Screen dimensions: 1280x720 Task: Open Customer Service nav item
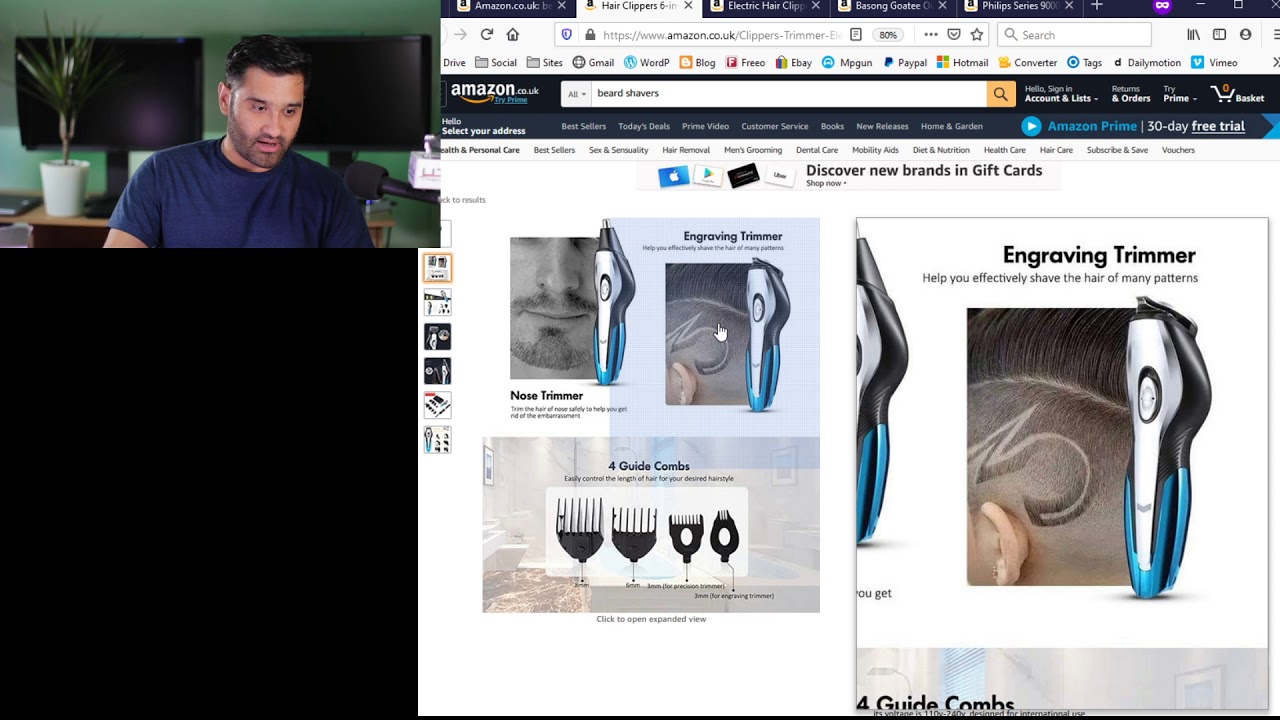coord(775,126)
